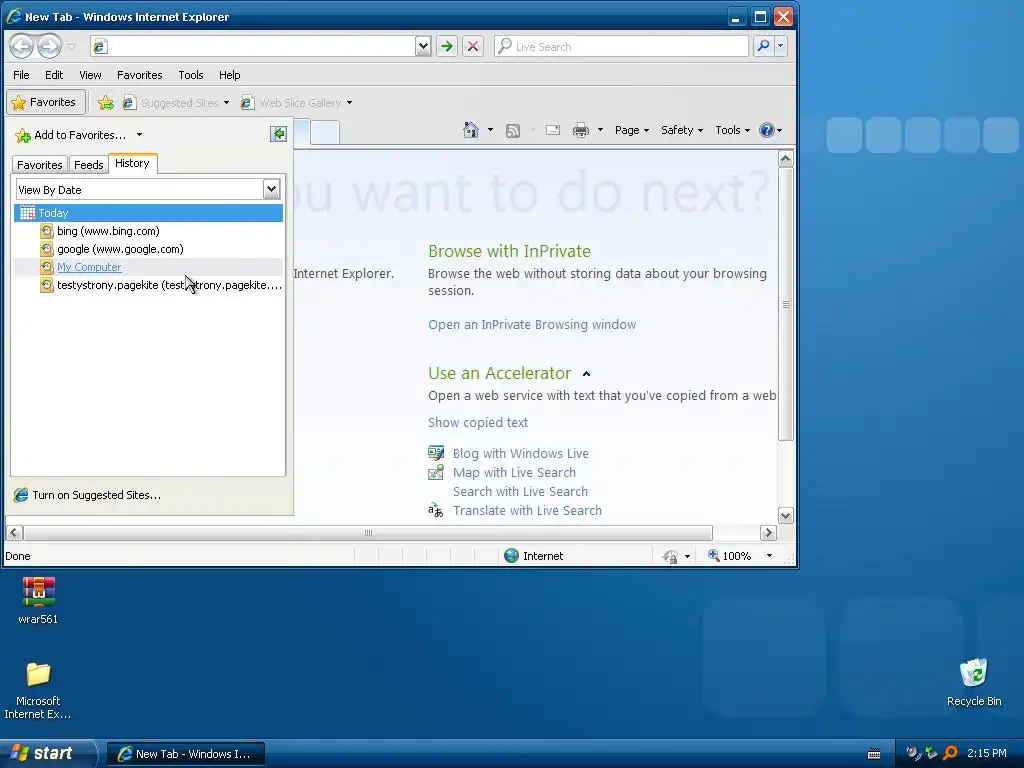Click the vertical scrollbar down arrow
The width and height of the screenshot is (1024, 768).
[786, 515]
